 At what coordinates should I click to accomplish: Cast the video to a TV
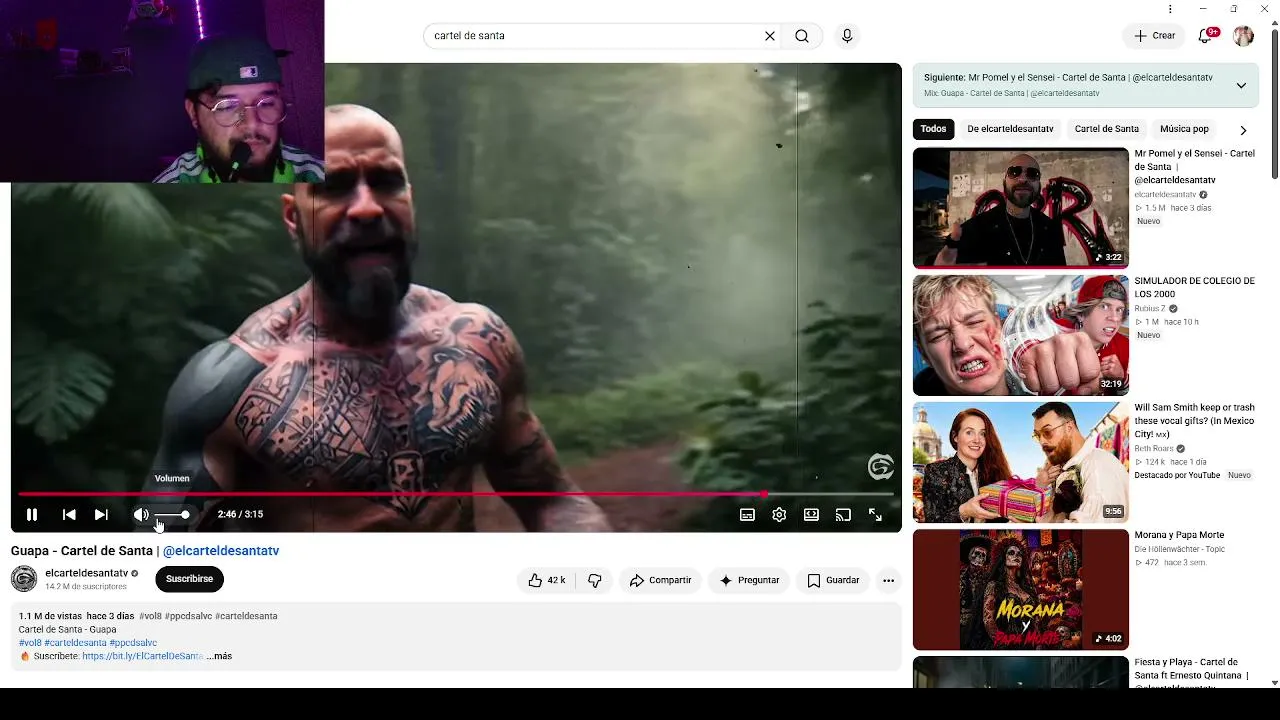843,515
